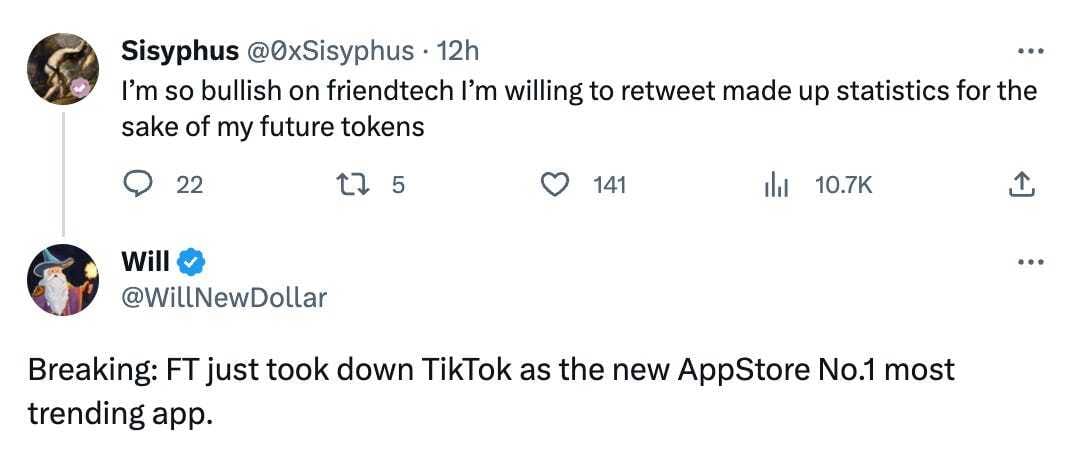Open the 12h timestamp permalink
This screenshot has height=452, width=1068.
(457, 50)
